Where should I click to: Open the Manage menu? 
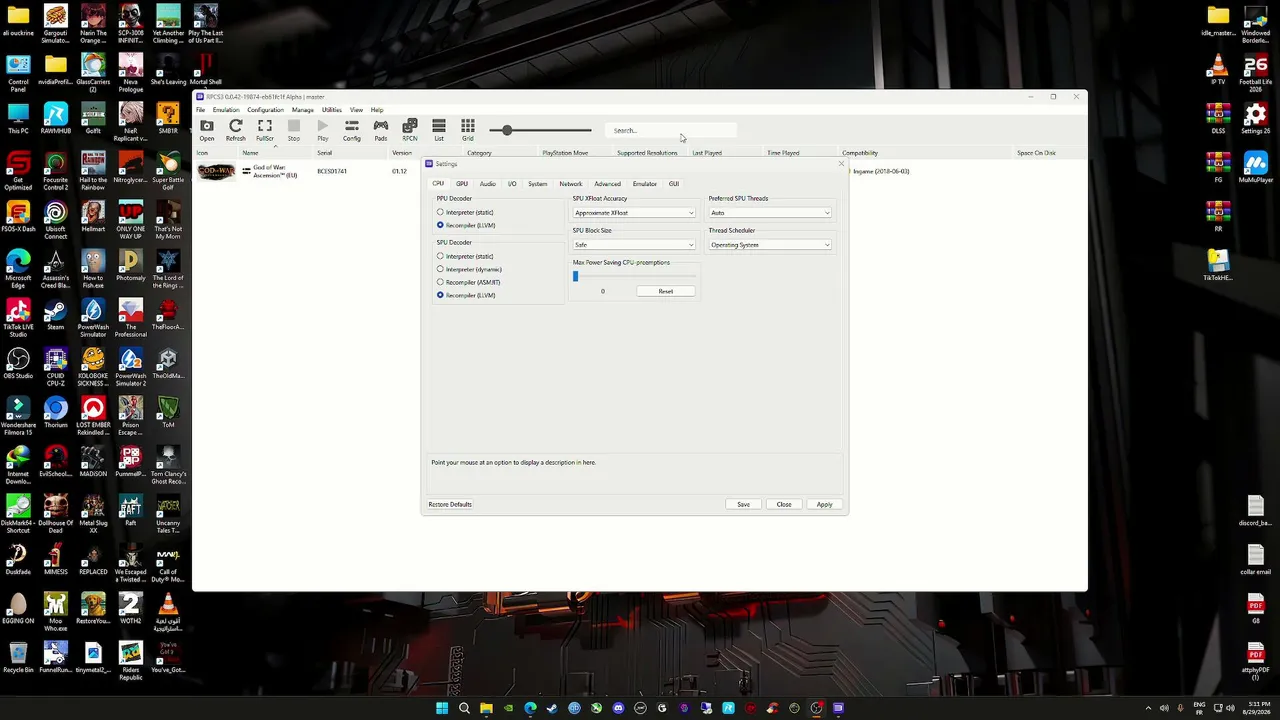click(303, 110)
